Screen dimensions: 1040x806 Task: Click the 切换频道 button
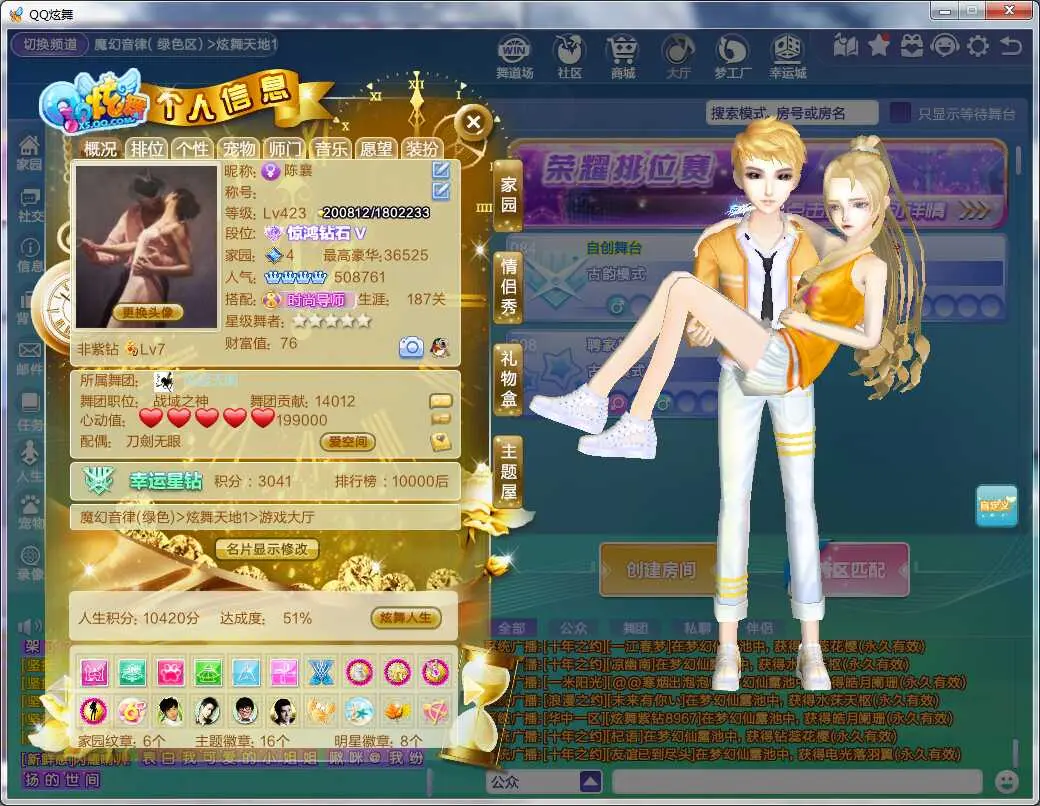click(50, 44)
